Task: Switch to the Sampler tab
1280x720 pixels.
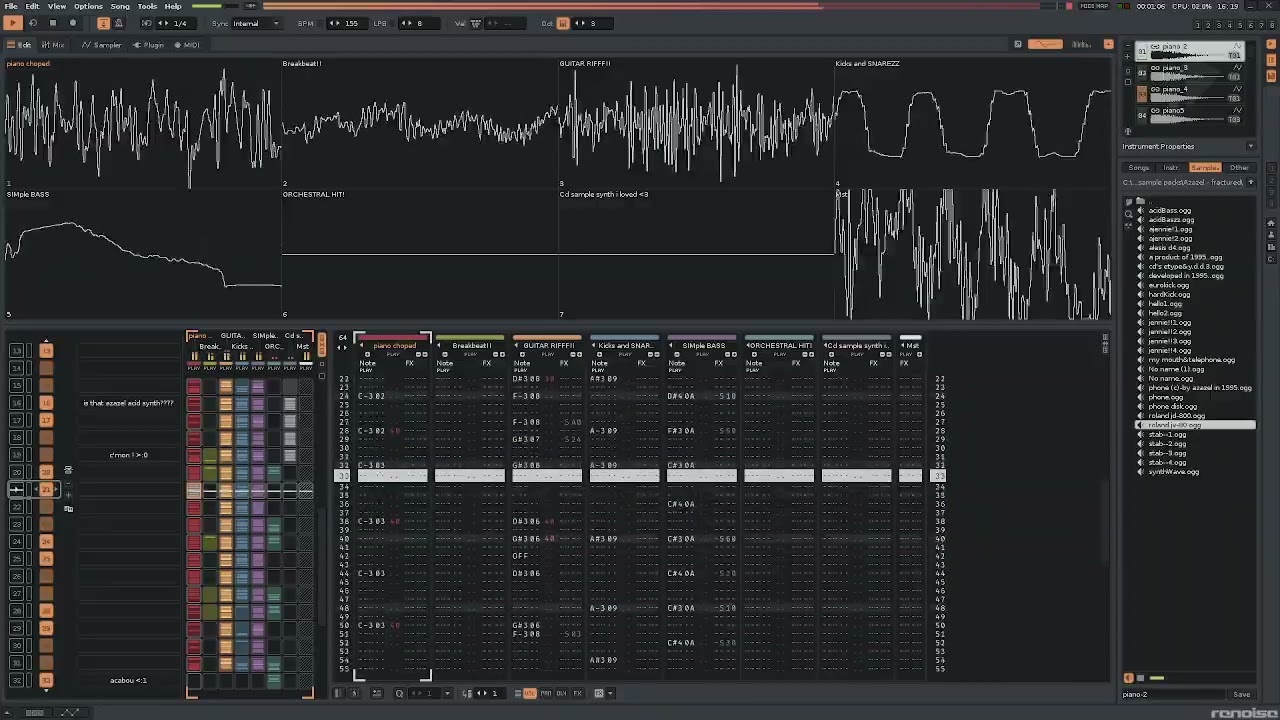Action: pyautogui.click(x=102, y=45)
